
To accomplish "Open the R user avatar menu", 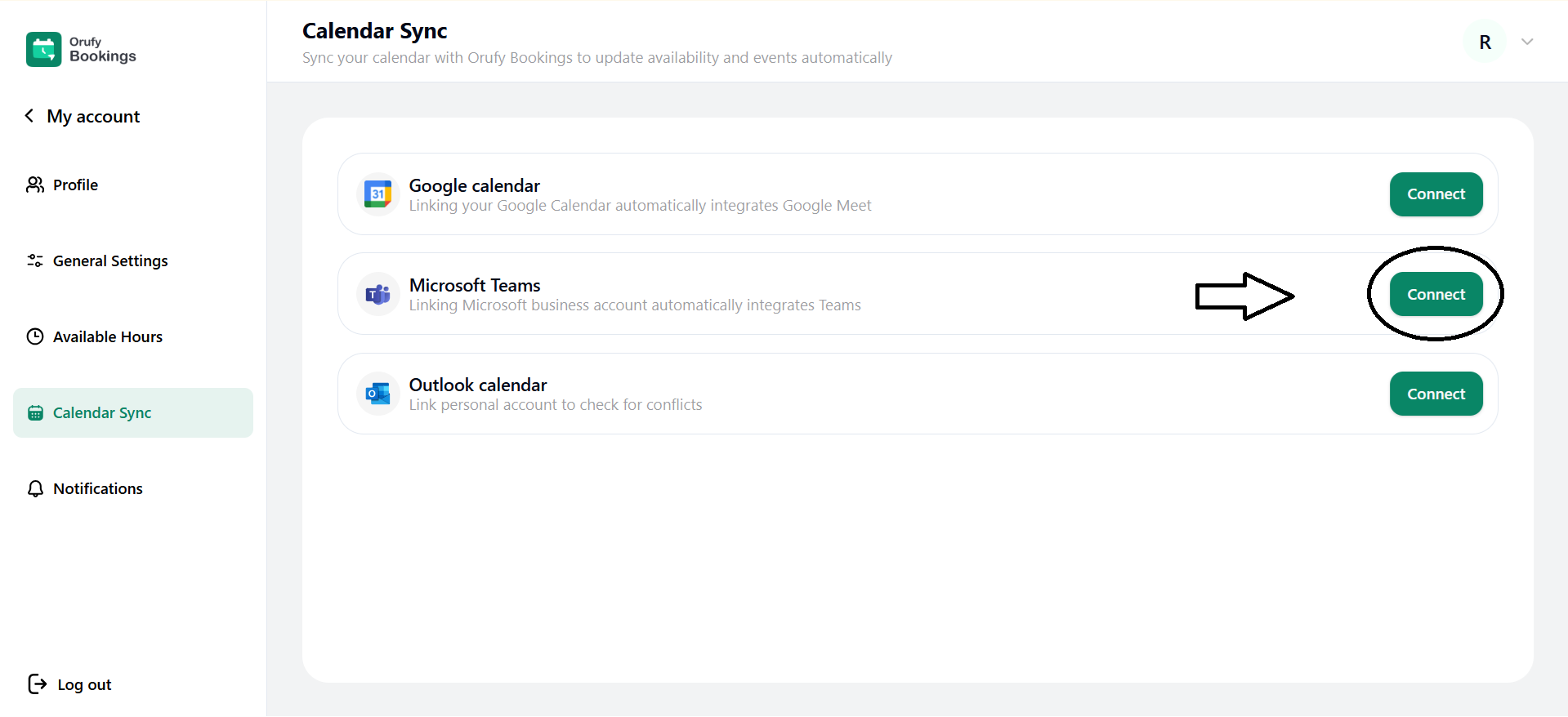I will [x=1485, y=42].
